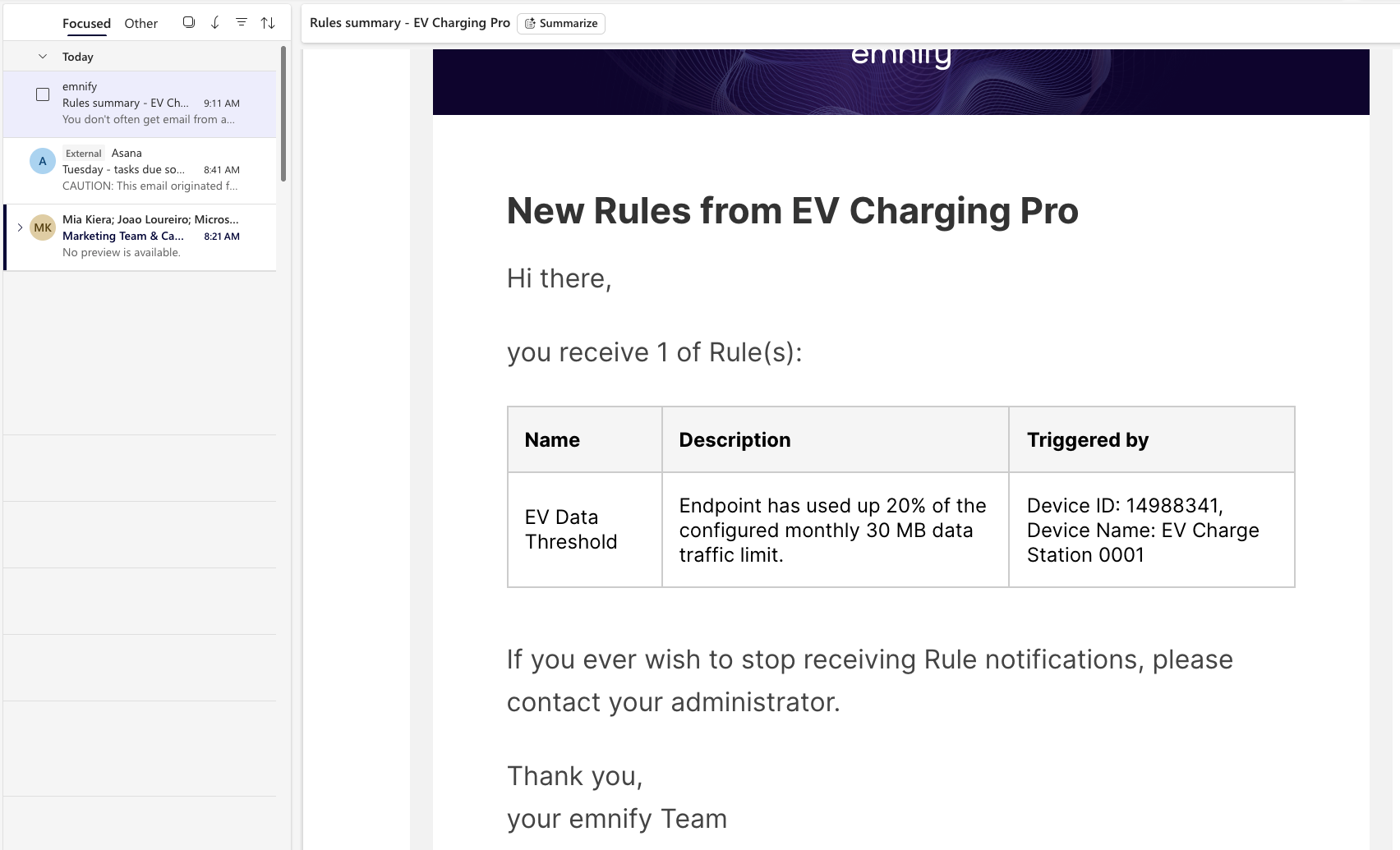The width and height of the screenshot is (1400, 850).
Task: Tick the emnify email checkbox
Action: 43,94
